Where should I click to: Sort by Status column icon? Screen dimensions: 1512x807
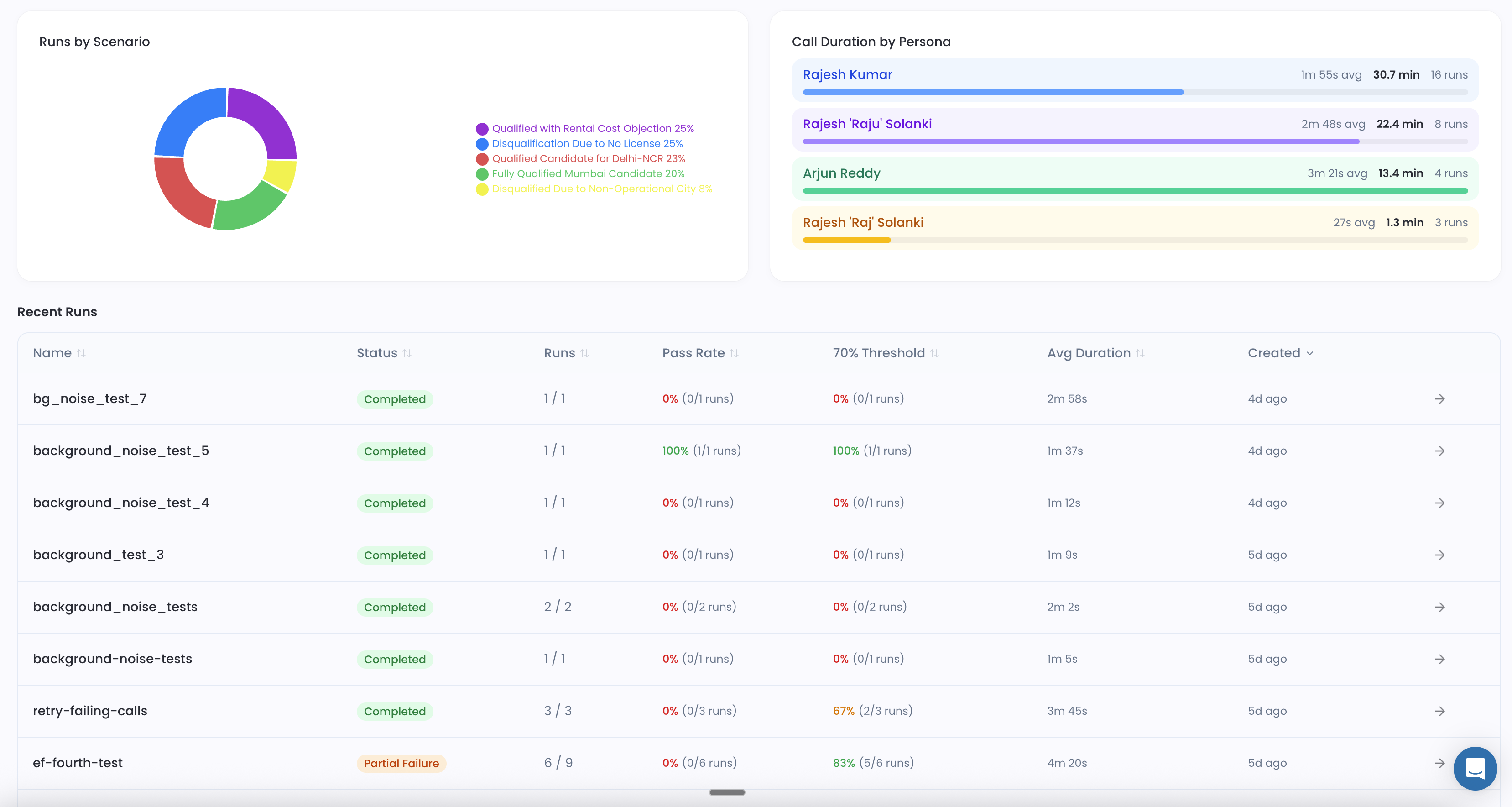click(407, 354)
